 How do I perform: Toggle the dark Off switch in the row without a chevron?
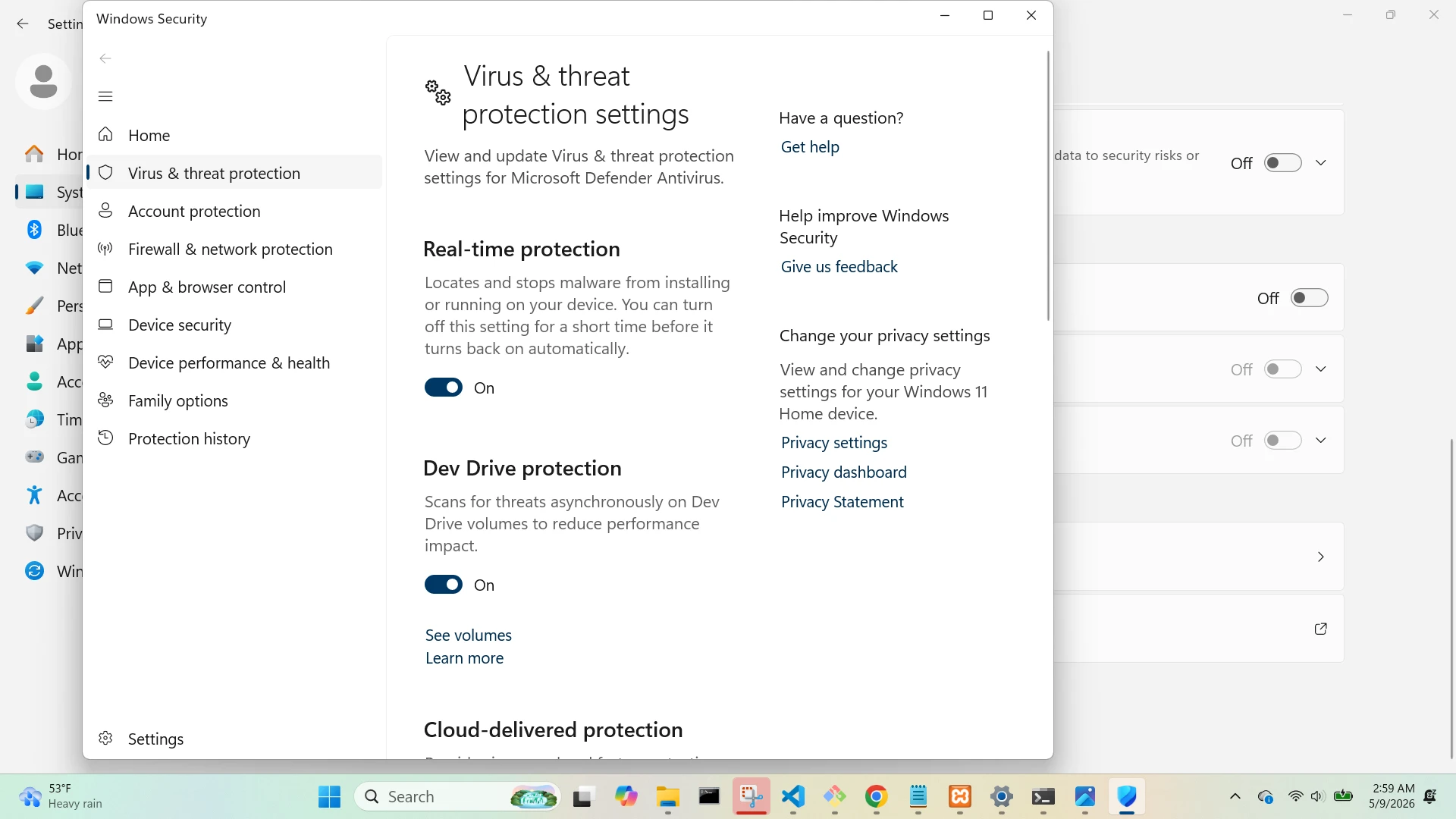pyautogui.click(x=1310, y=298)
